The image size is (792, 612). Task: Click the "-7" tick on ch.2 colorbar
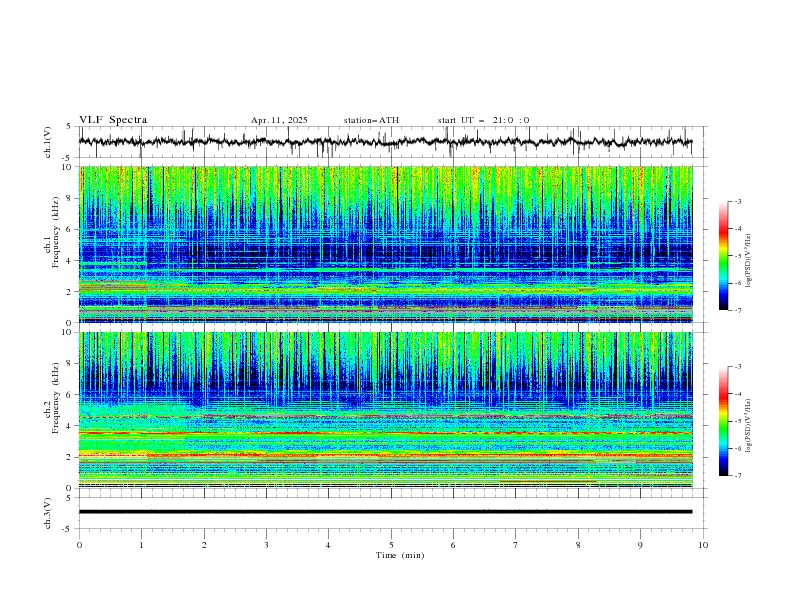click(737, 476)
